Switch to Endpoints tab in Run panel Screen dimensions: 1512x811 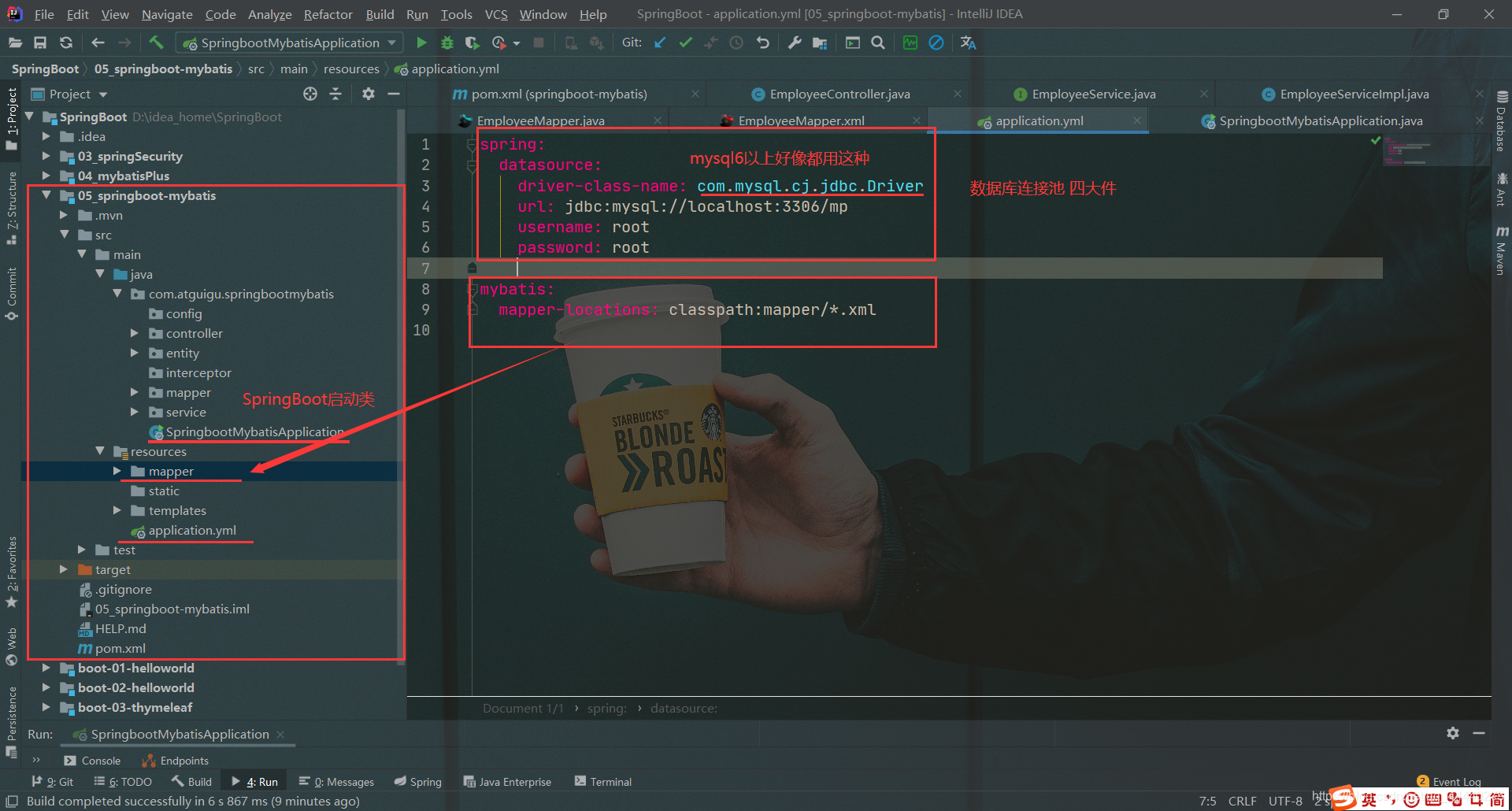click(x=176, y=761)
